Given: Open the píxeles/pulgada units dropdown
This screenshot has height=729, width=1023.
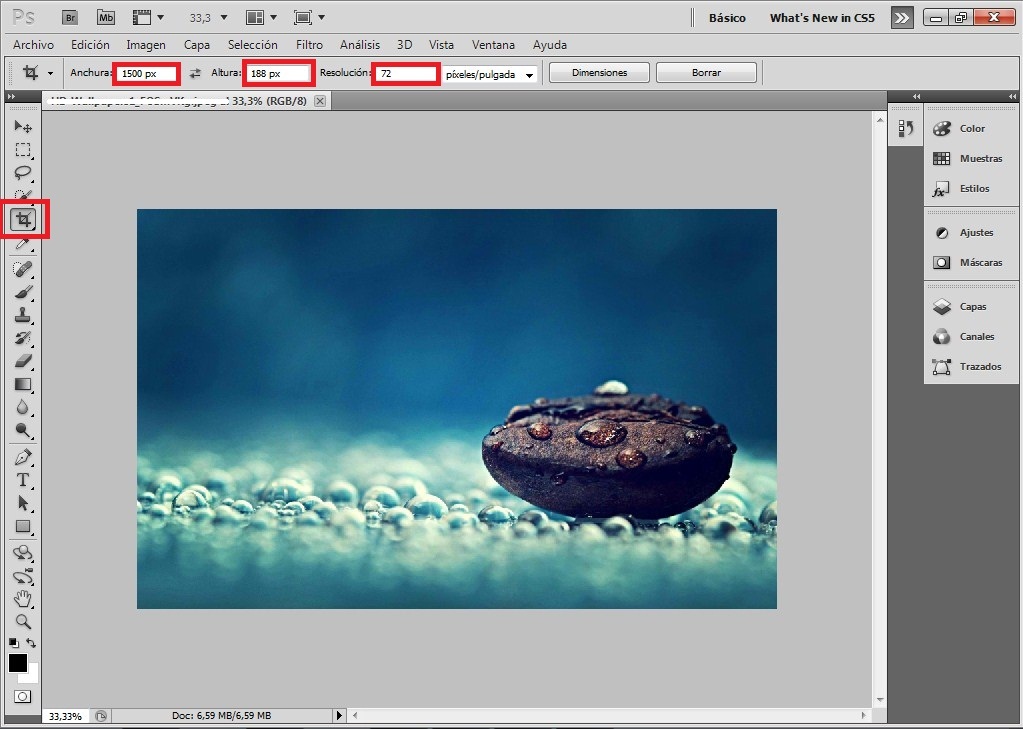Looking at the screenshot, I should [x=490, y=74].
